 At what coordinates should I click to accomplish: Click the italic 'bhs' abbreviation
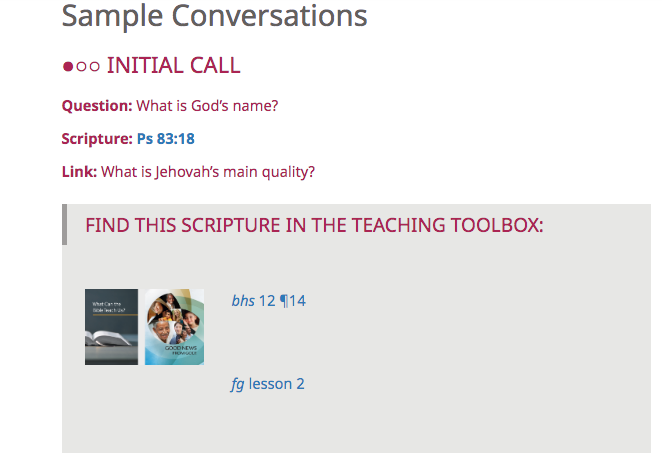(x=243, y=300)
